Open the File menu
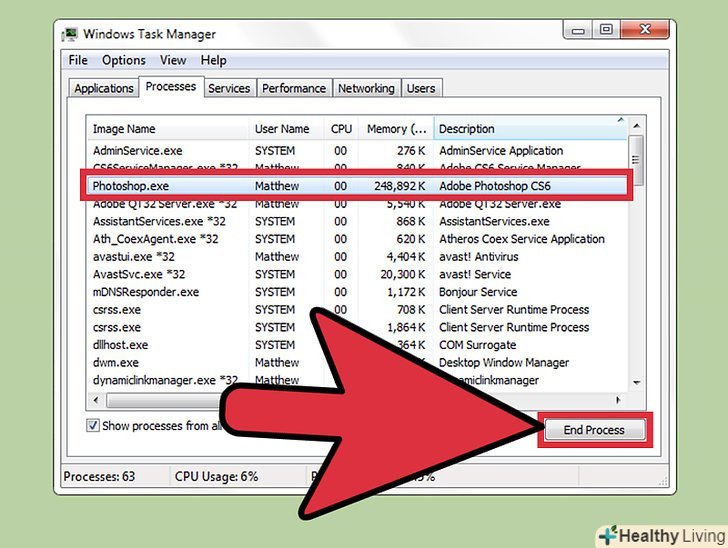Image resolution: width=728 pixels, height=548 pixels. click(78, 60)
